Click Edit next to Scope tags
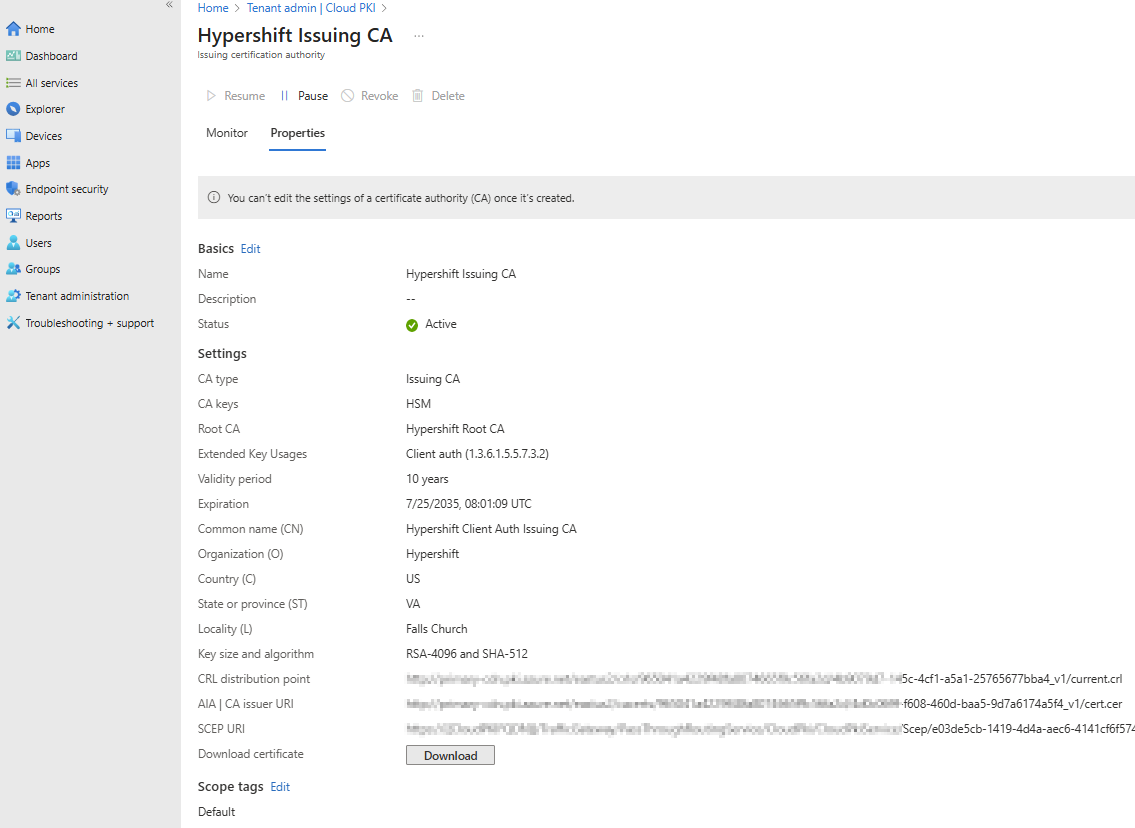Image resolution: width=1135 pixels, height=828 pixels. [x=280, y=787]
